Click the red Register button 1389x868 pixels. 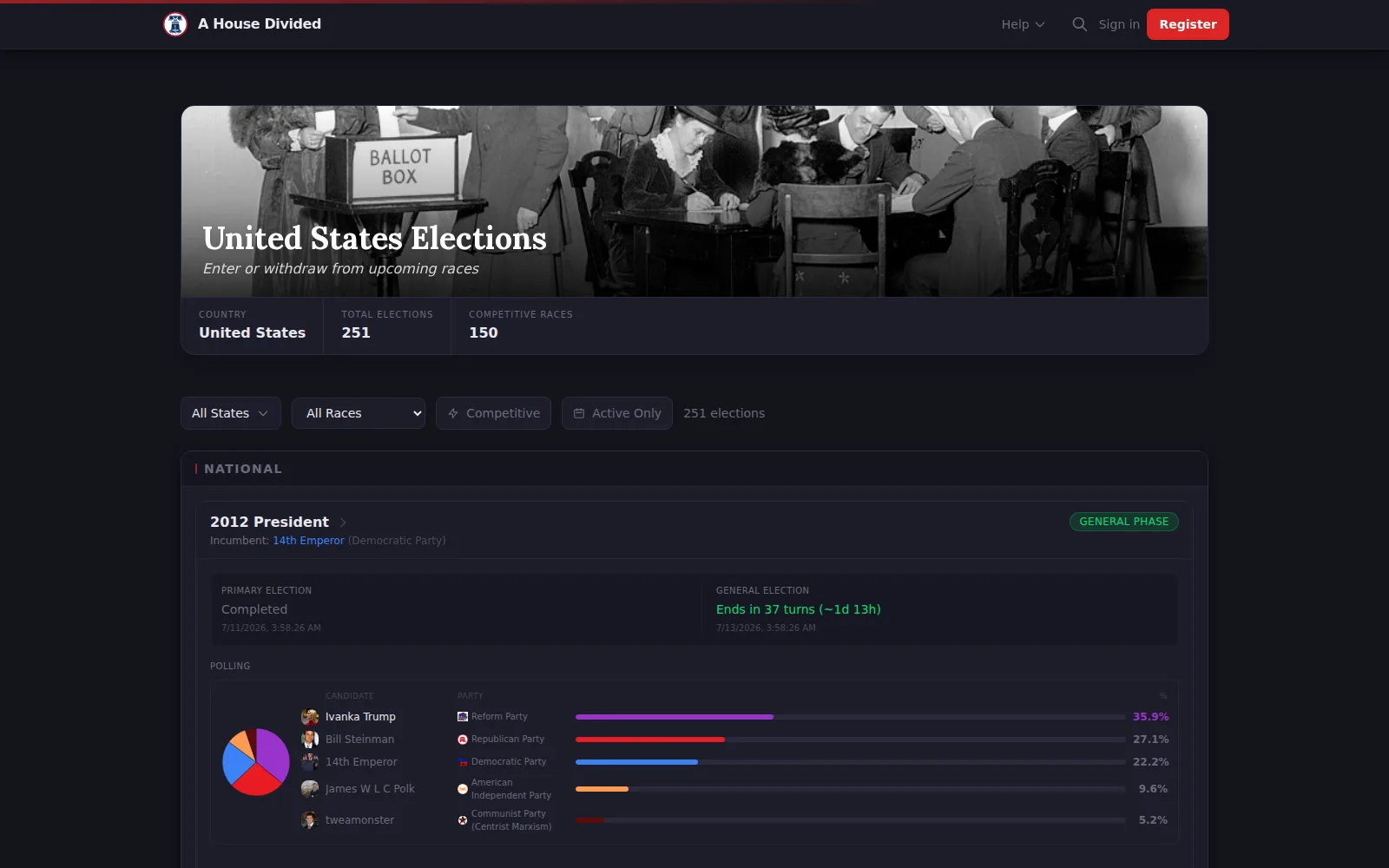coord(1188,24)
